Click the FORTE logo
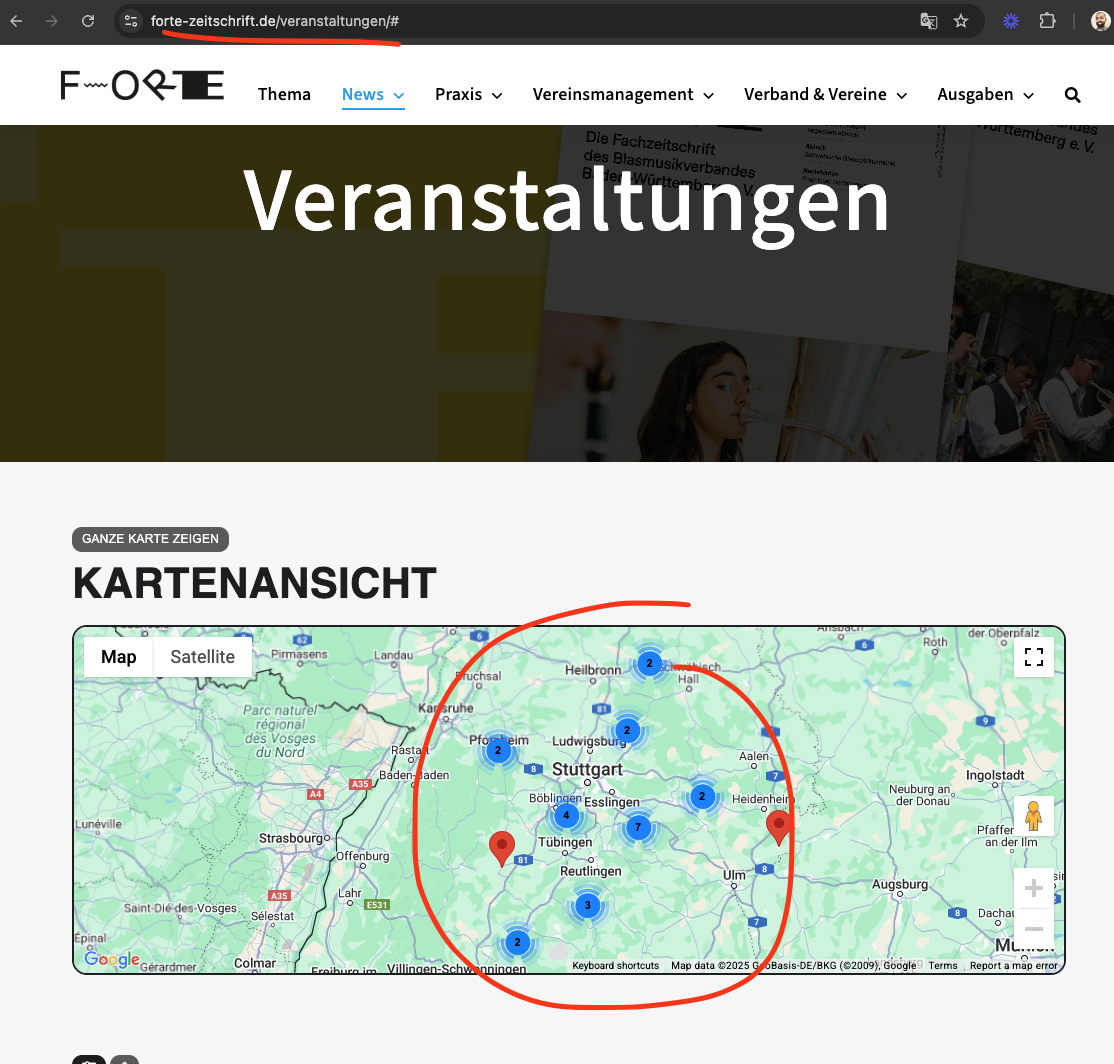Image resolution: width=1114 pixels, height=1064 pixels. 142,85
